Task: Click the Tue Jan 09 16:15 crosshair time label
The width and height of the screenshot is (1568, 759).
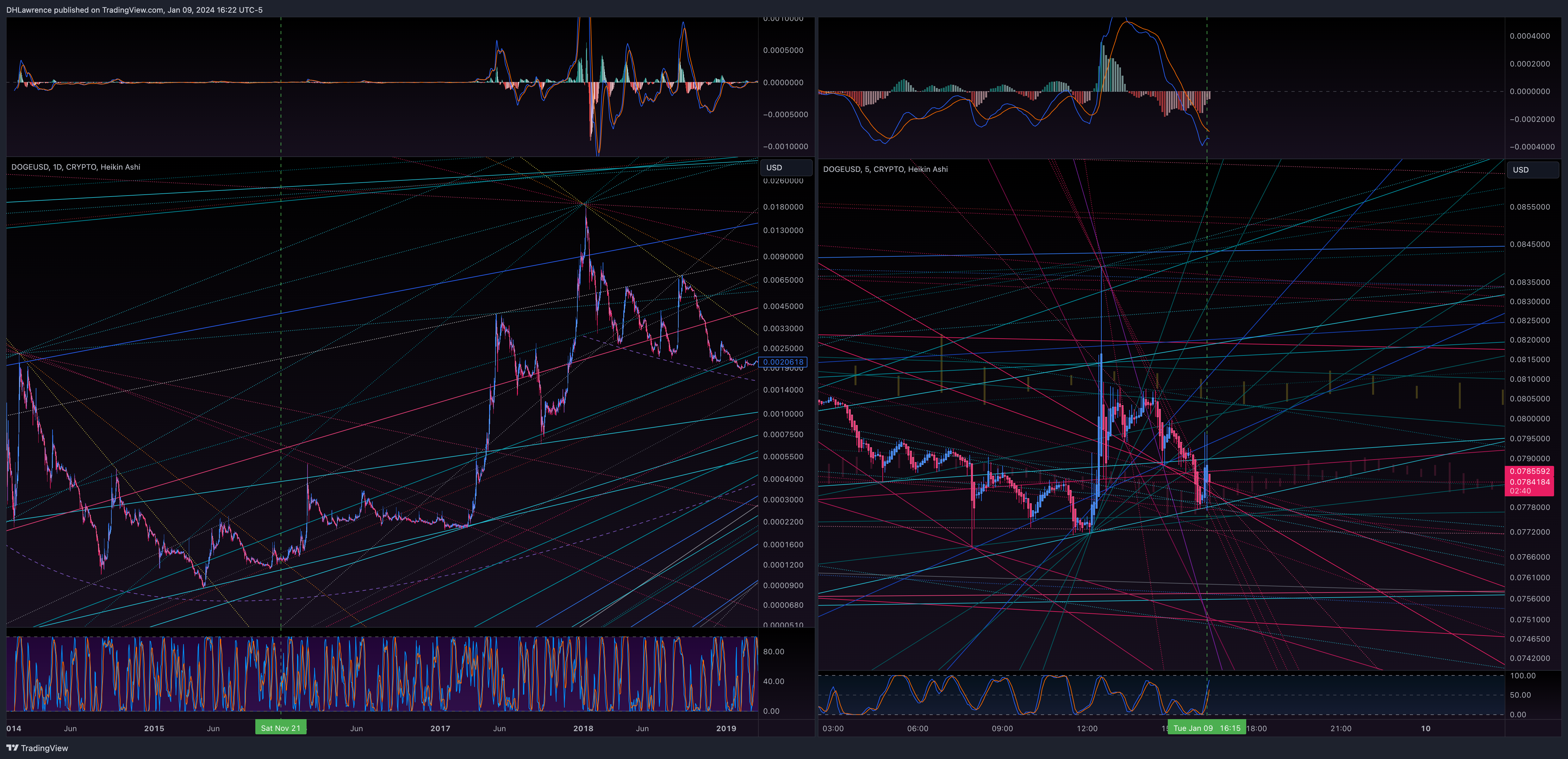Action: click(x=1206, y=728)
